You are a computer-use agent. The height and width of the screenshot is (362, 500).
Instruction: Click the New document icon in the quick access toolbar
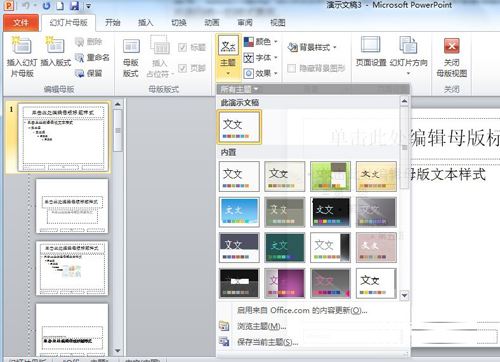[60, 6]
